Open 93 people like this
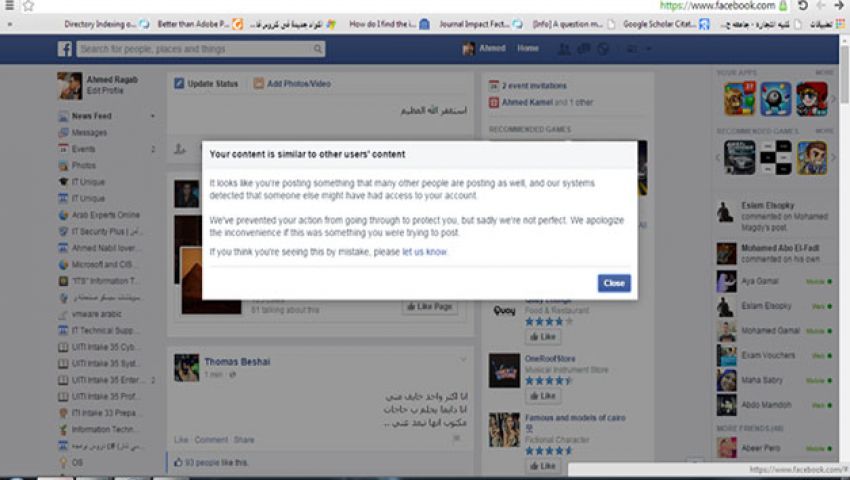This screenshot has width=850, height=480. coord(216,463)
